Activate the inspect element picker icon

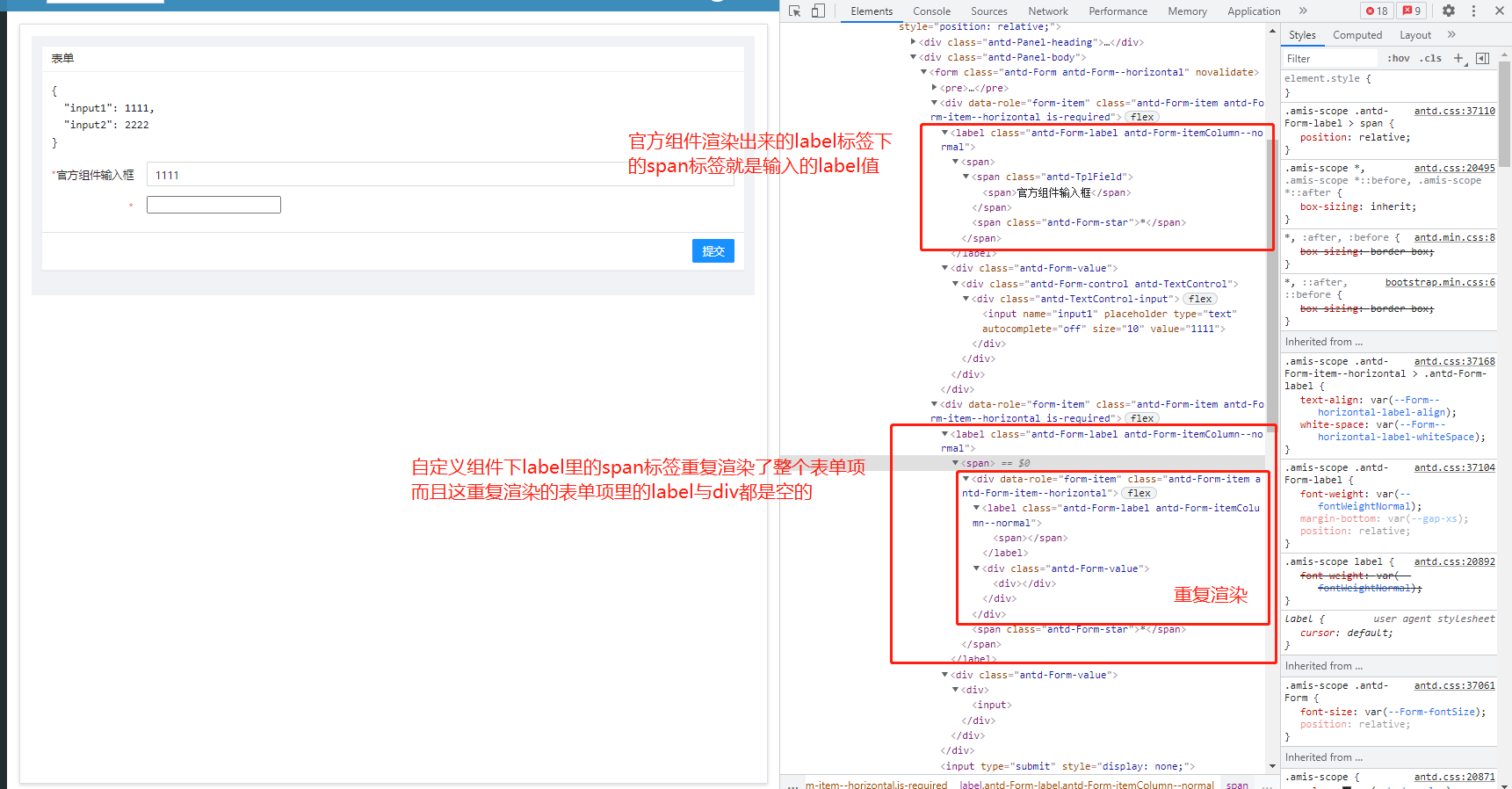tap(795, 11)
